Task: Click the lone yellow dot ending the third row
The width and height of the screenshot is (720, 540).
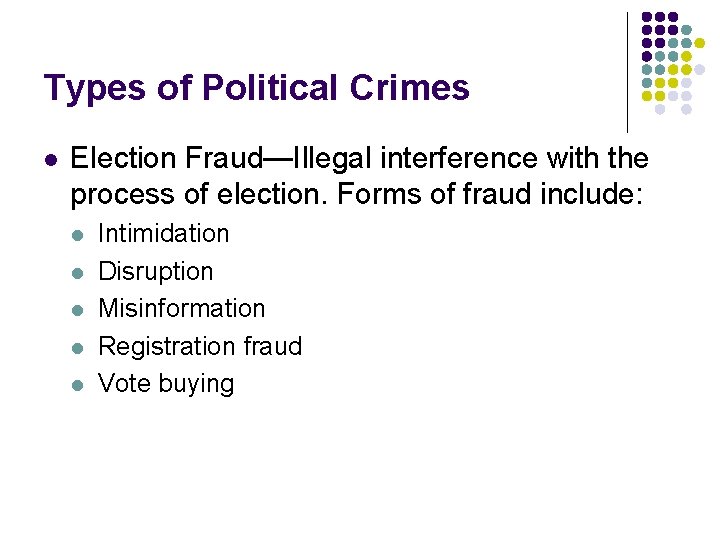Action: [699, 44]
